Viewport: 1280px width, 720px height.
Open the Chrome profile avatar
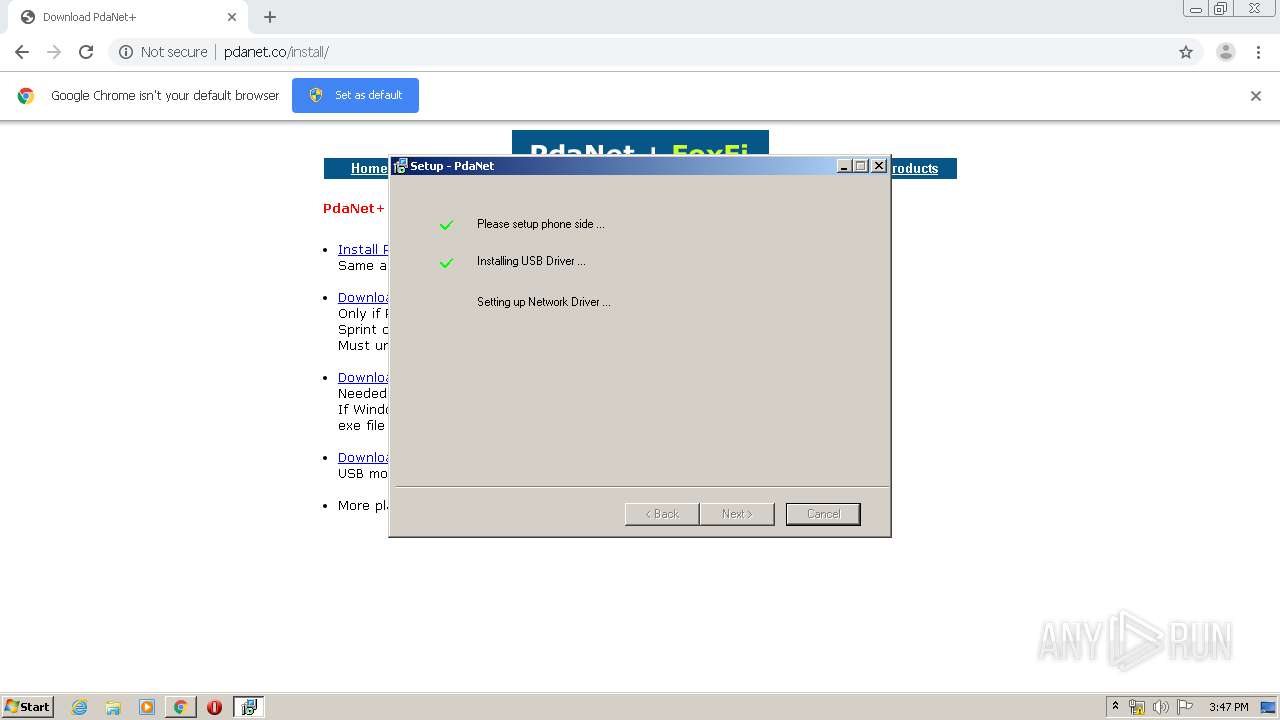tap(1226, 52)
